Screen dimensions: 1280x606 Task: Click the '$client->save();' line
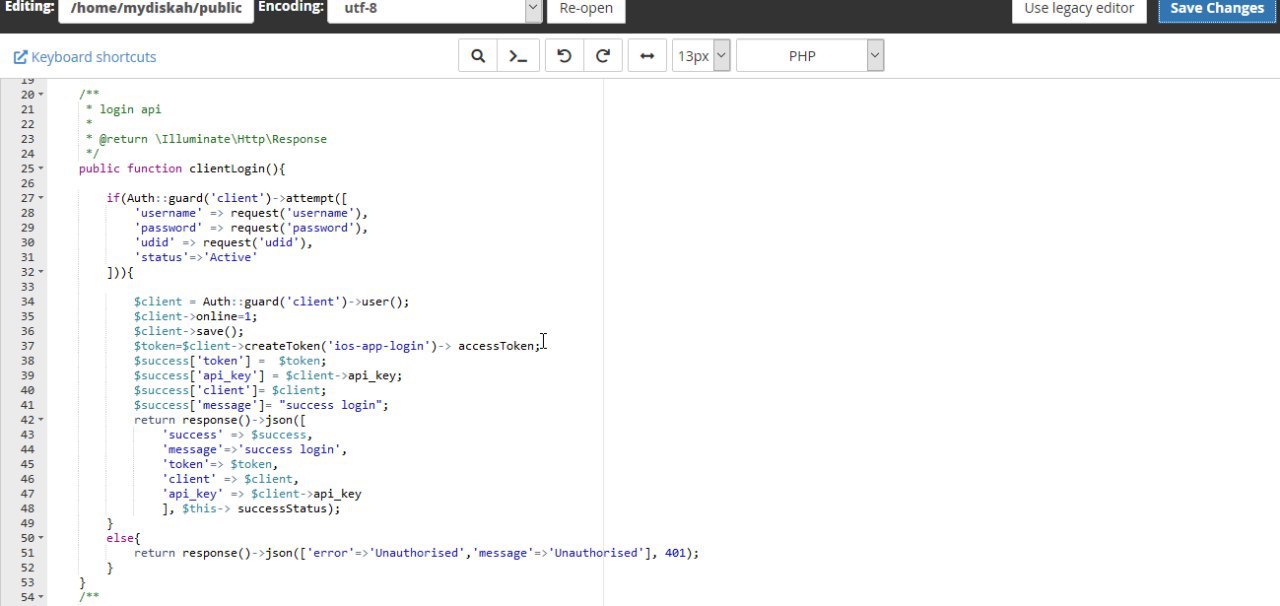point(189,331)
